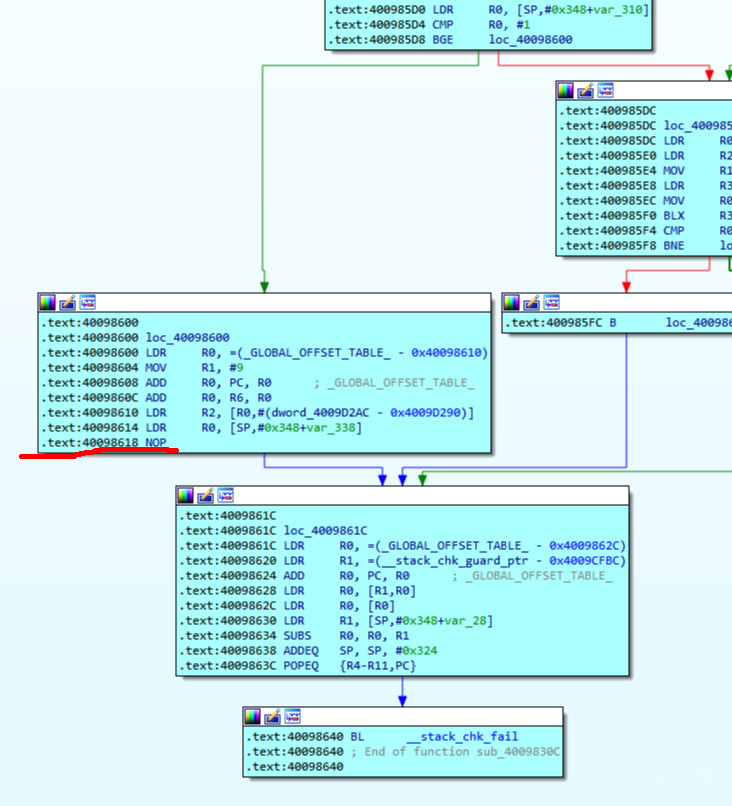732x806 pixels.
Task: Select the ADD R0, PC, R0 line at 40098608
Action: tap(156, 383)
